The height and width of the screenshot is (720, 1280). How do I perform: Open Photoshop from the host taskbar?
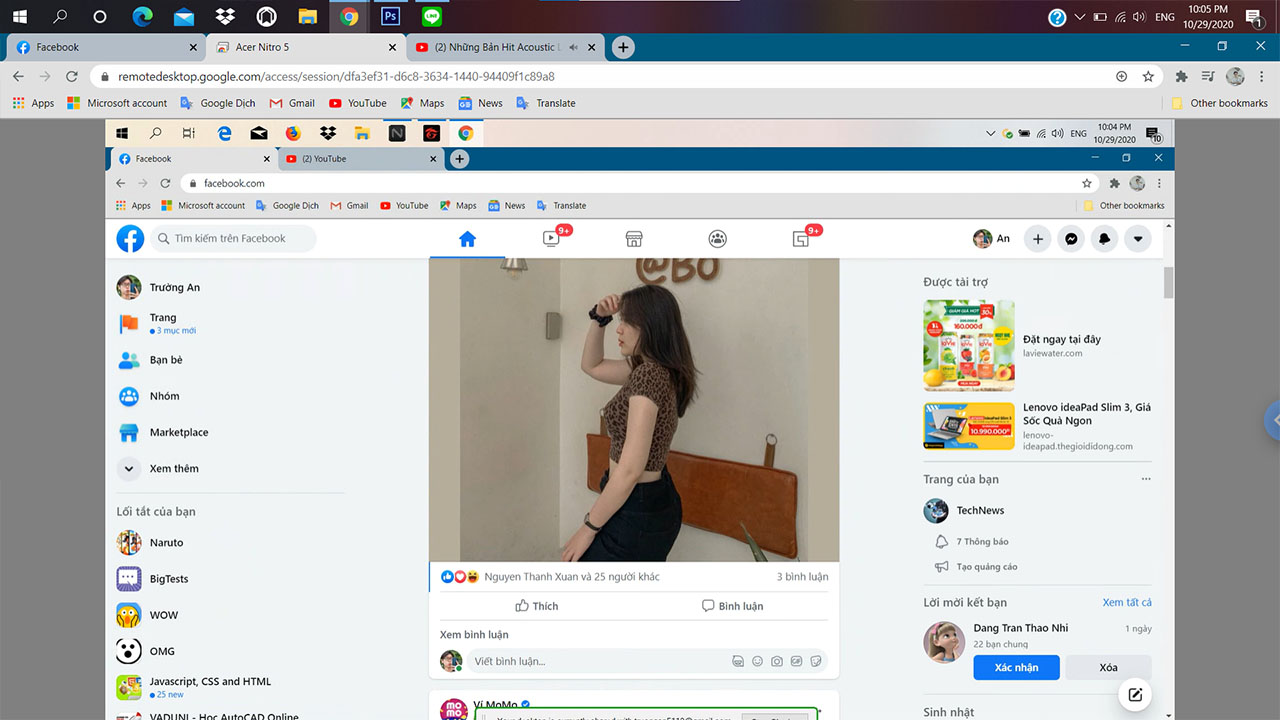[391, 16]
